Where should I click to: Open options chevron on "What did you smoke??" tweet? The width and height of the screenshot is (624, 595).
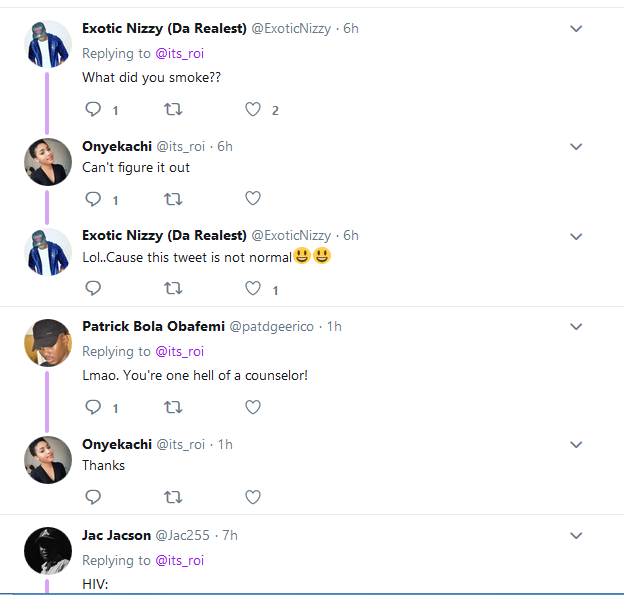click(x=576, y=29)
